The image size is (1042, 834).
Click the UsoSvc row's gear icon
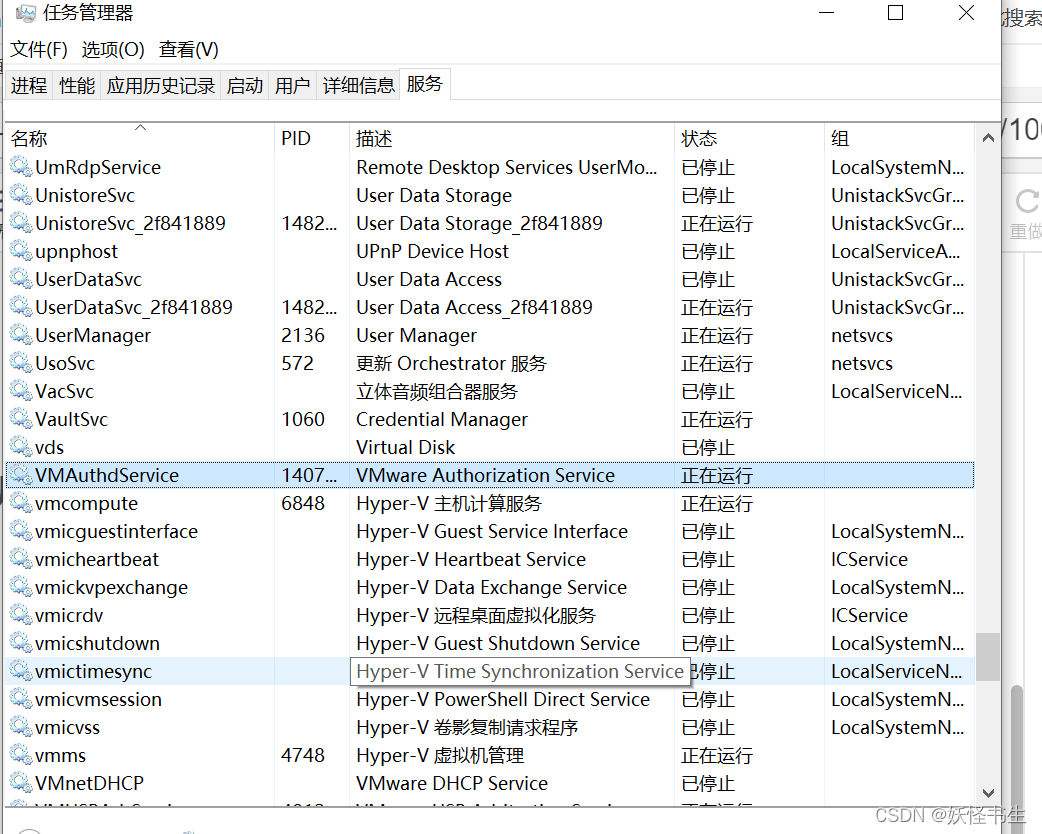click(21, 363)
